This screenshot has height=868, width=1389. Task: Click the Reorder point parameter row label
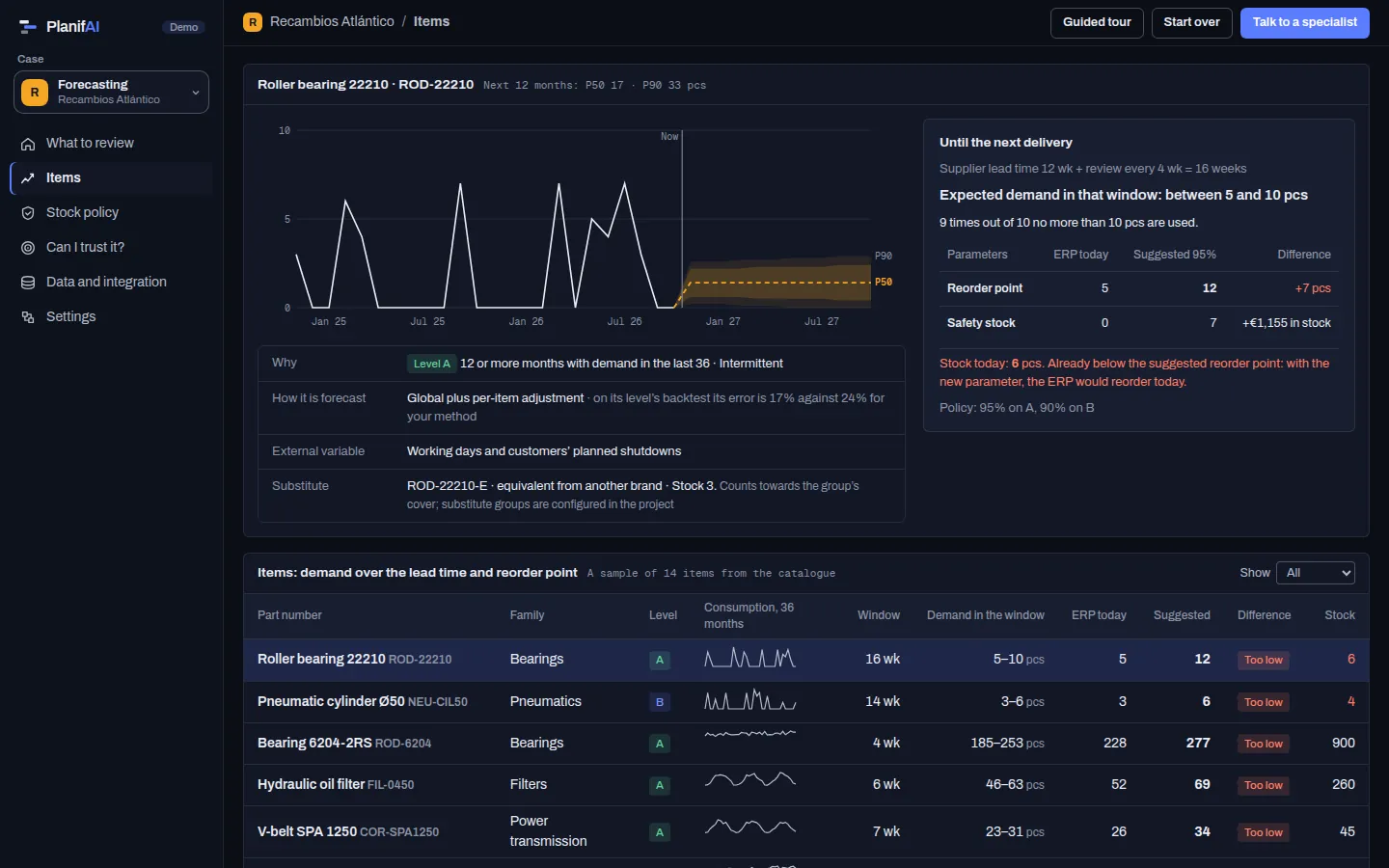tap(985, 288)
